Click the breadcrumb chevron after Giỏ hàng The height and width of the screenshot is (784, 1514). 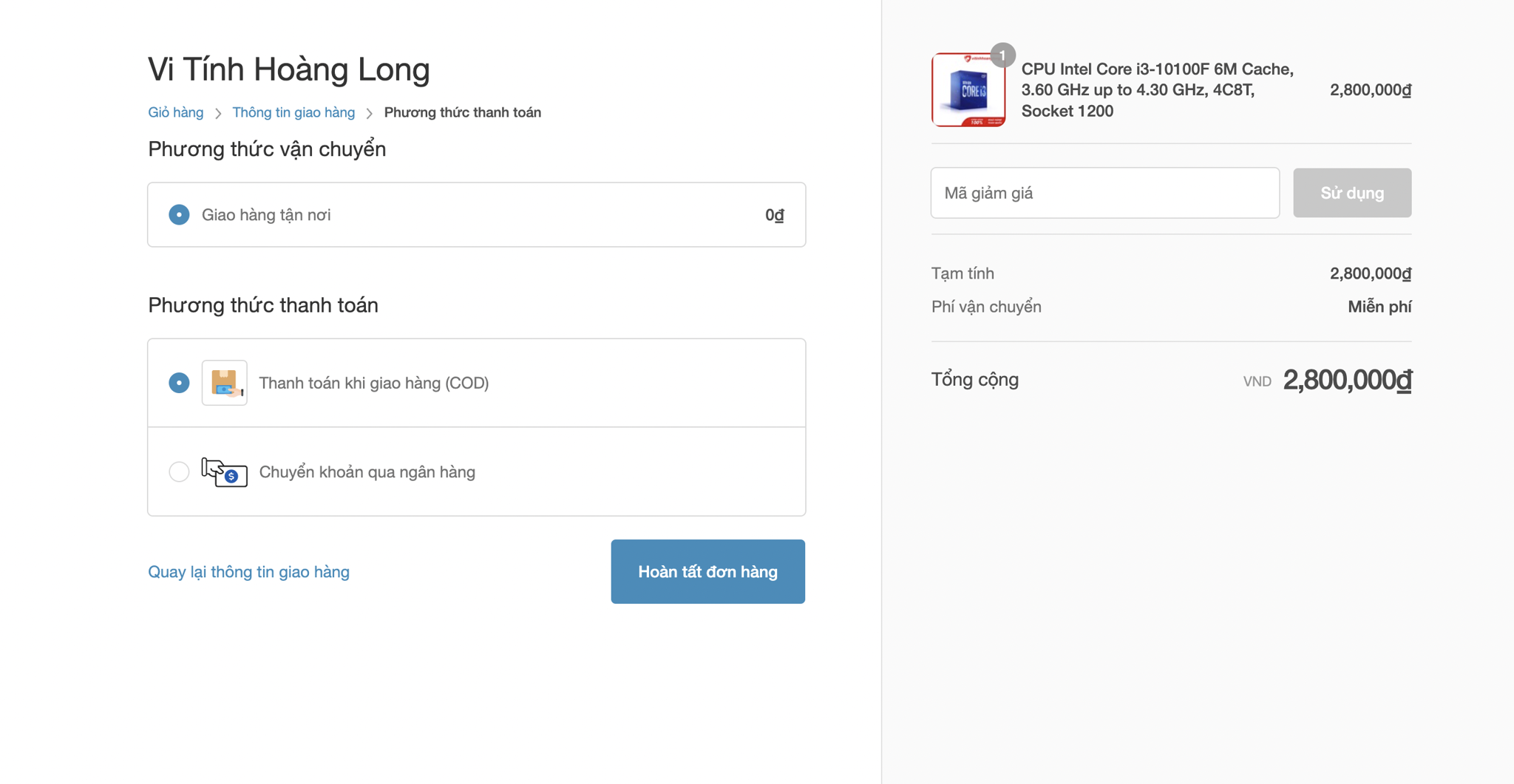coord(218,113)
